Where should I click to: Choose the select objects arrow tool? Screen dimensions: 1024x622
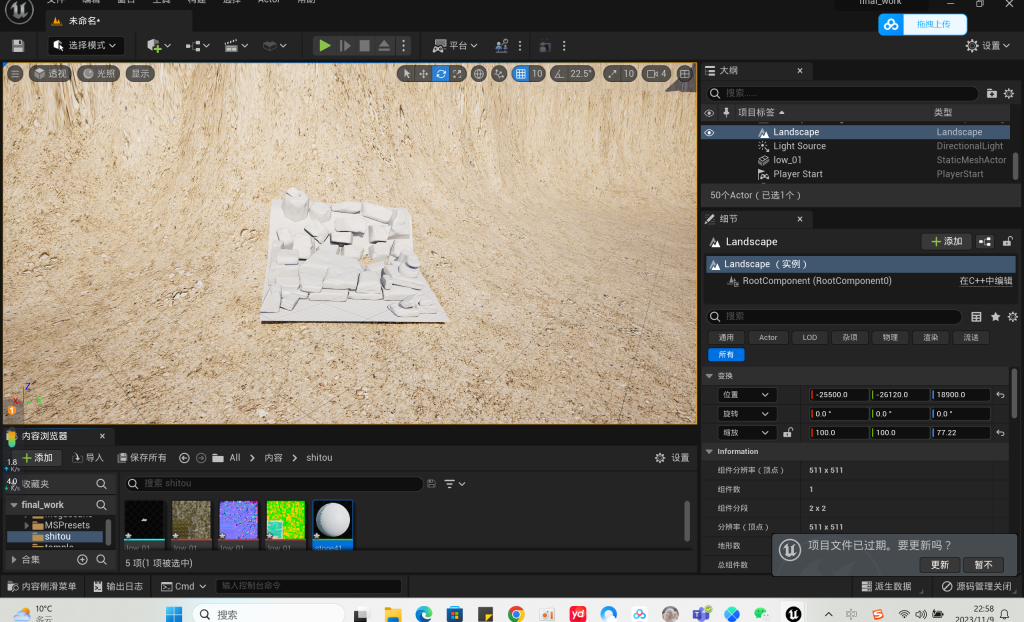click(x=406, y=74)
